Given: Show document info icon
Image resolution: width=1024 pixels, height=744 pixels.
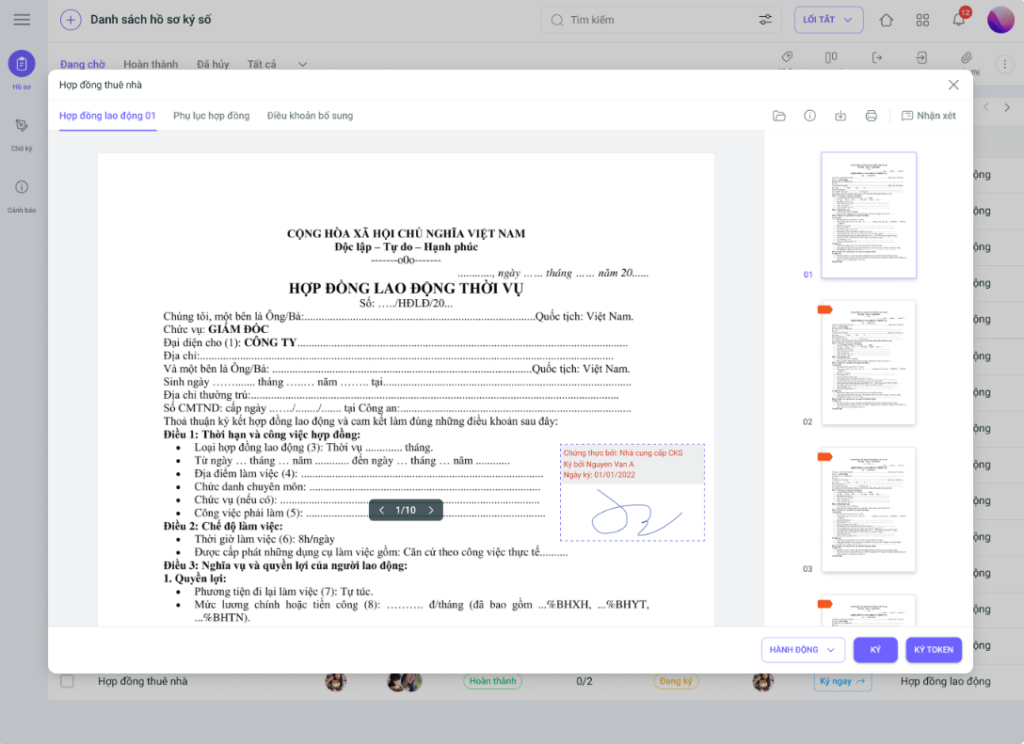Looking at the screenshot, I should [810, 116].
